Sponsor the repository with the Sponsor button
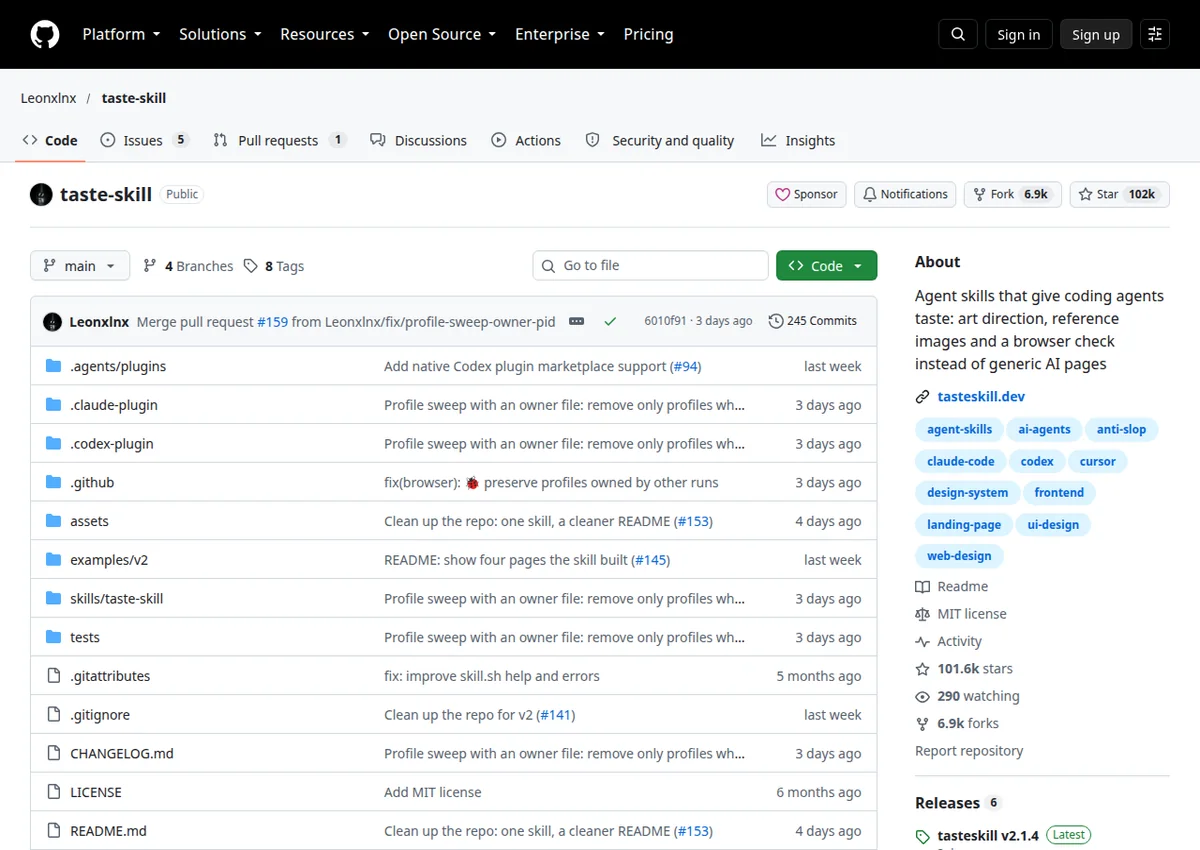The height and width of the screenshot is (850, 1200). click(807, 194)
